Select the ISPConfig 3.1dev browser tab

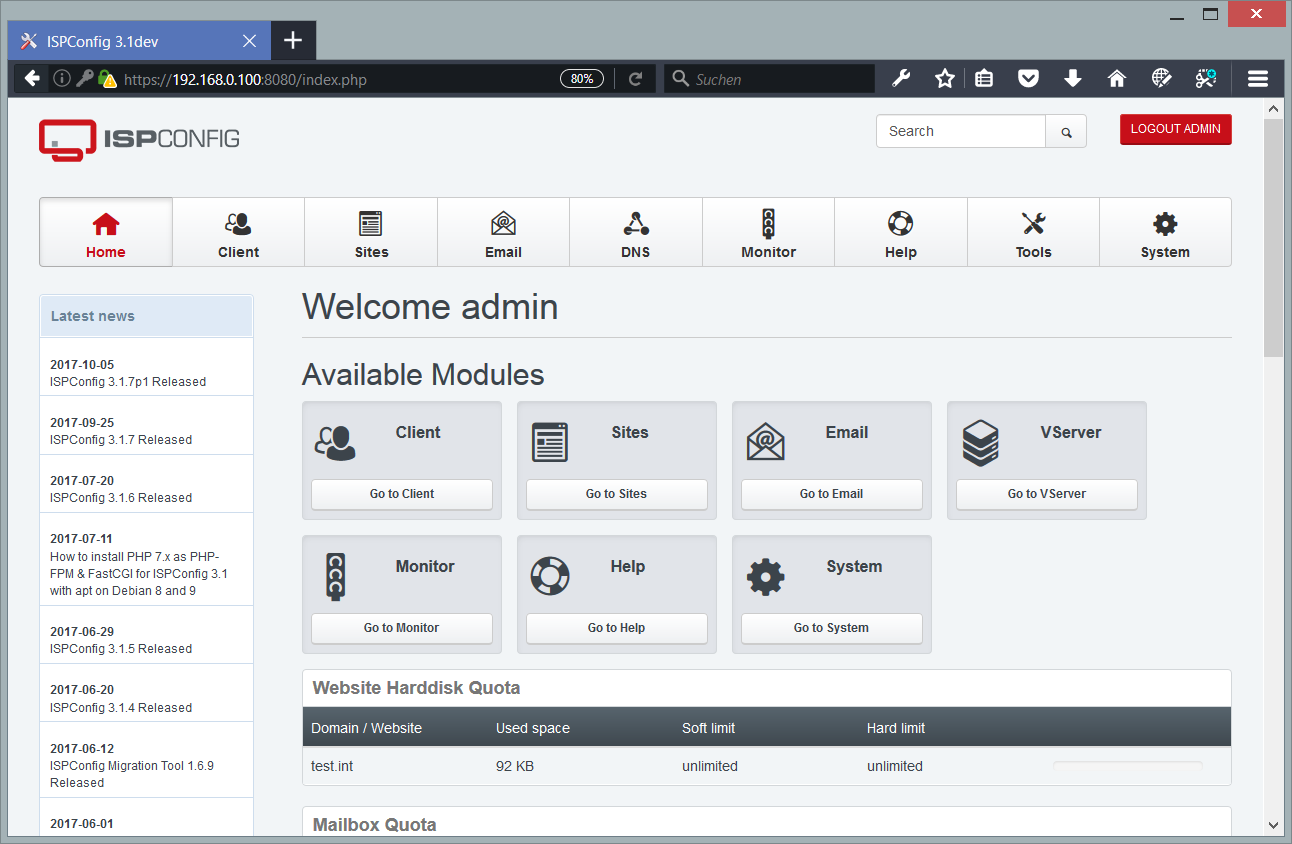[x=139, y=41]
